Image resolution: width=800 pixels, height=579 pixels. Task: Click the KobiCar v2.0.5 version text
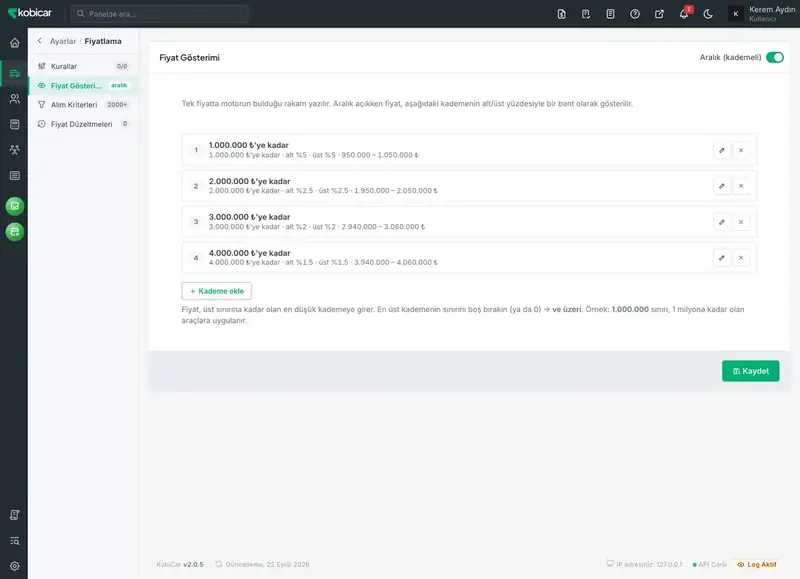coord(180,564)
